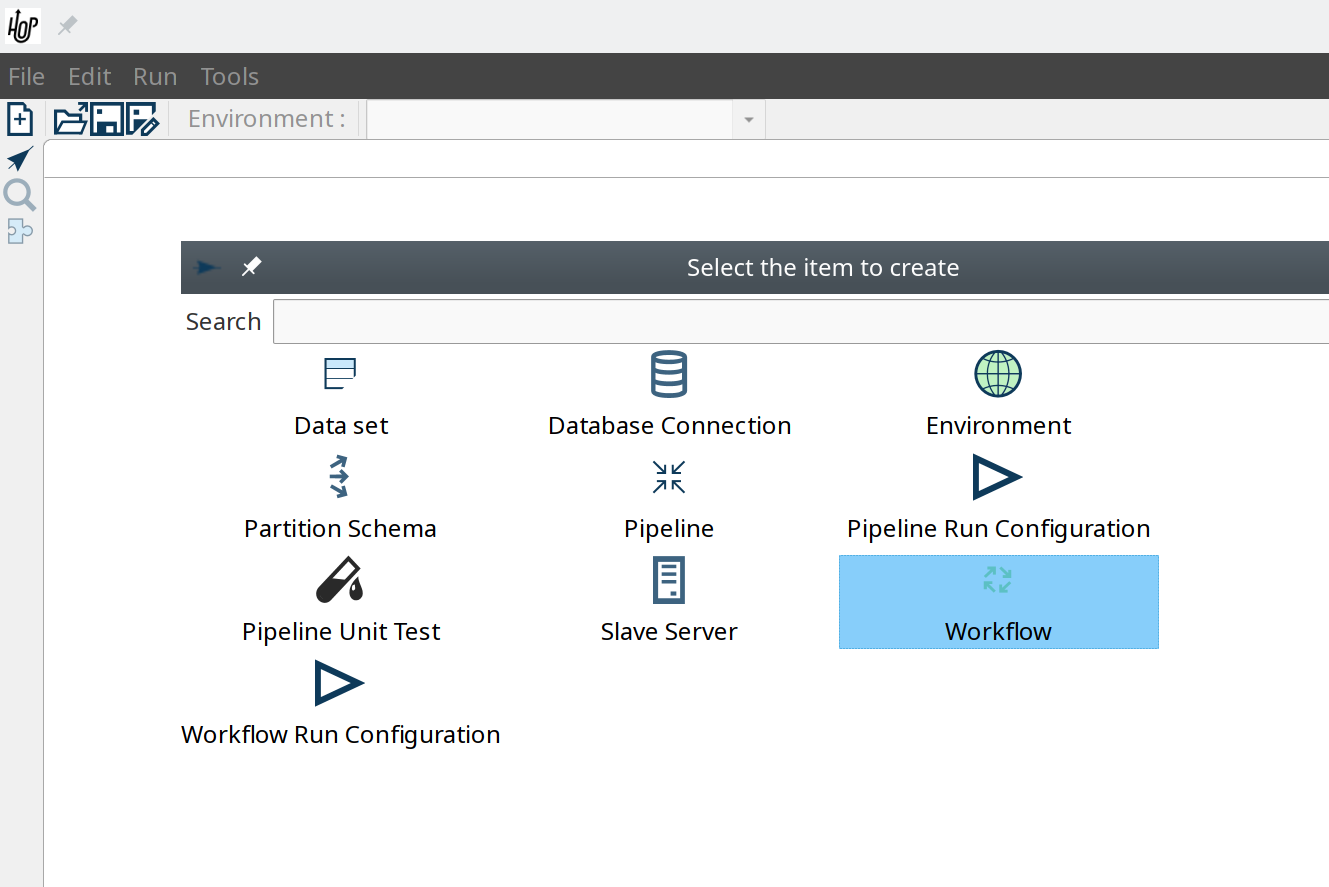Select the Data Orchestration perspective arrow icon
The height and width of the screenshot is (887, 1329).
[20, 159]
